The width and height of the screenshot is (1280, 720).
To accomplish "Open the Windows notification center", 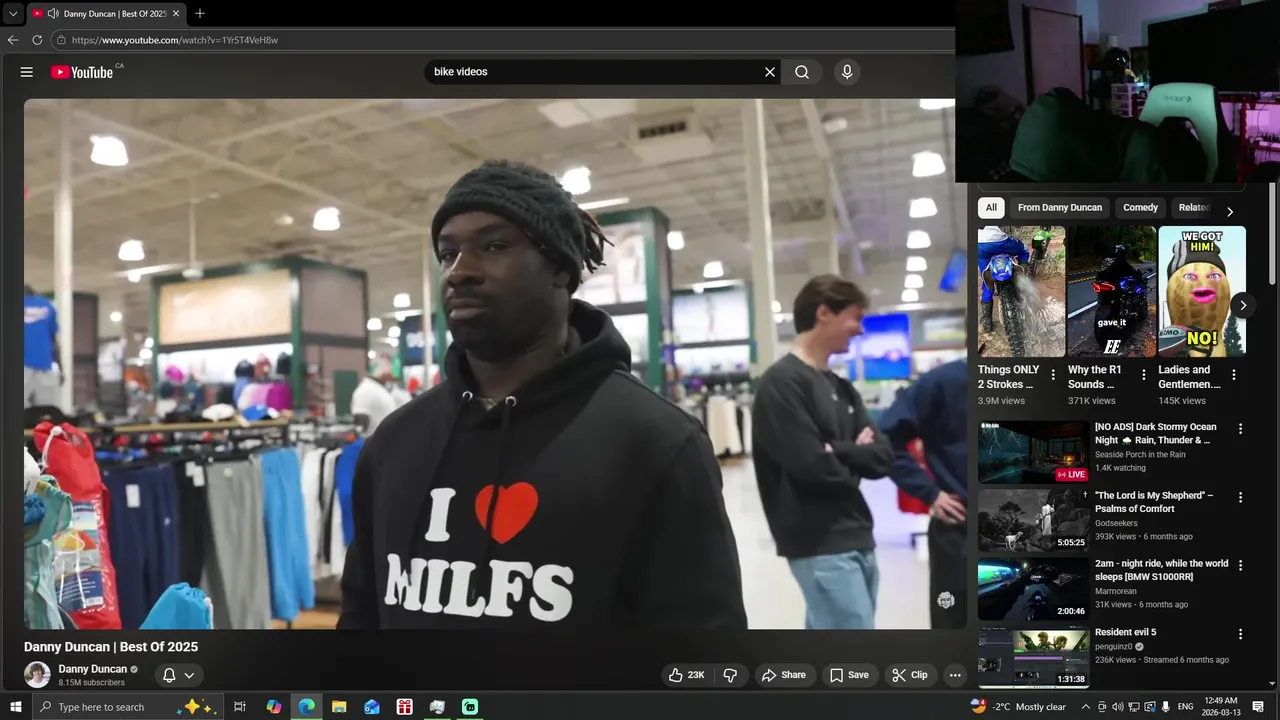I will pos(1258,707).
